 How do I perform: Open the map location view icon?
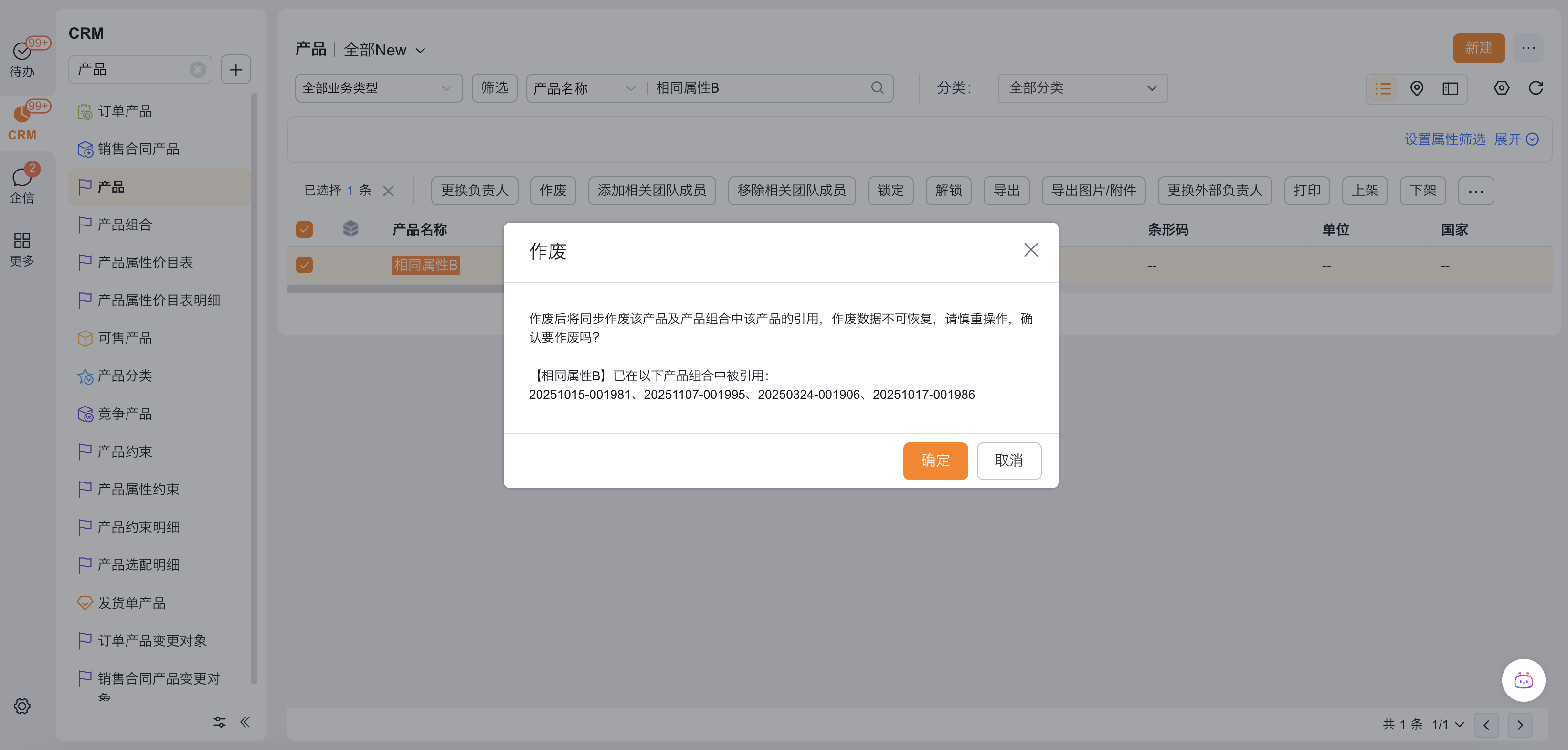tap(1417, 89)
